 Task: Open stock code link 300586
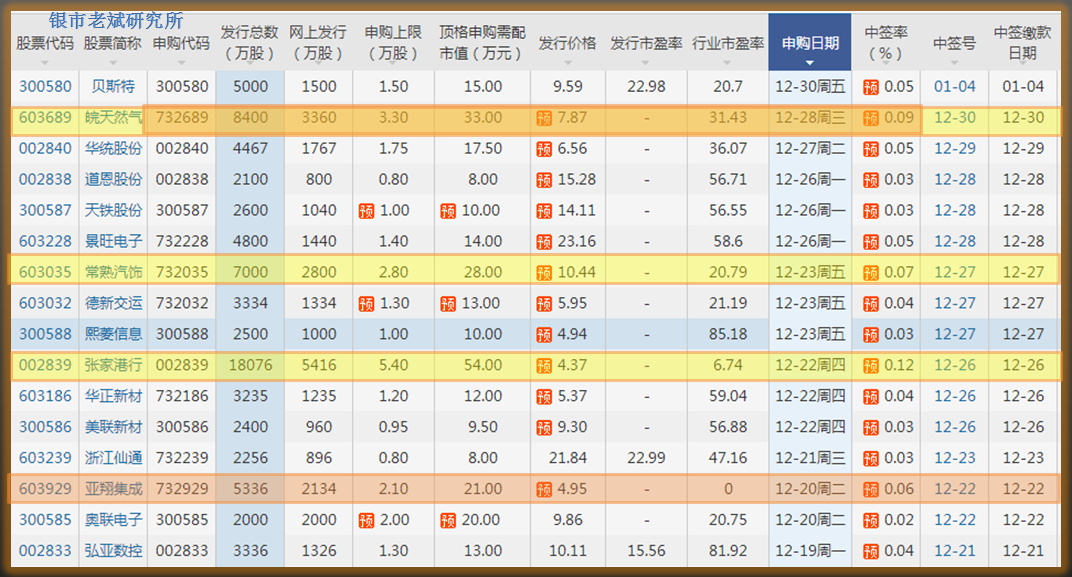(x=45, y=427)
